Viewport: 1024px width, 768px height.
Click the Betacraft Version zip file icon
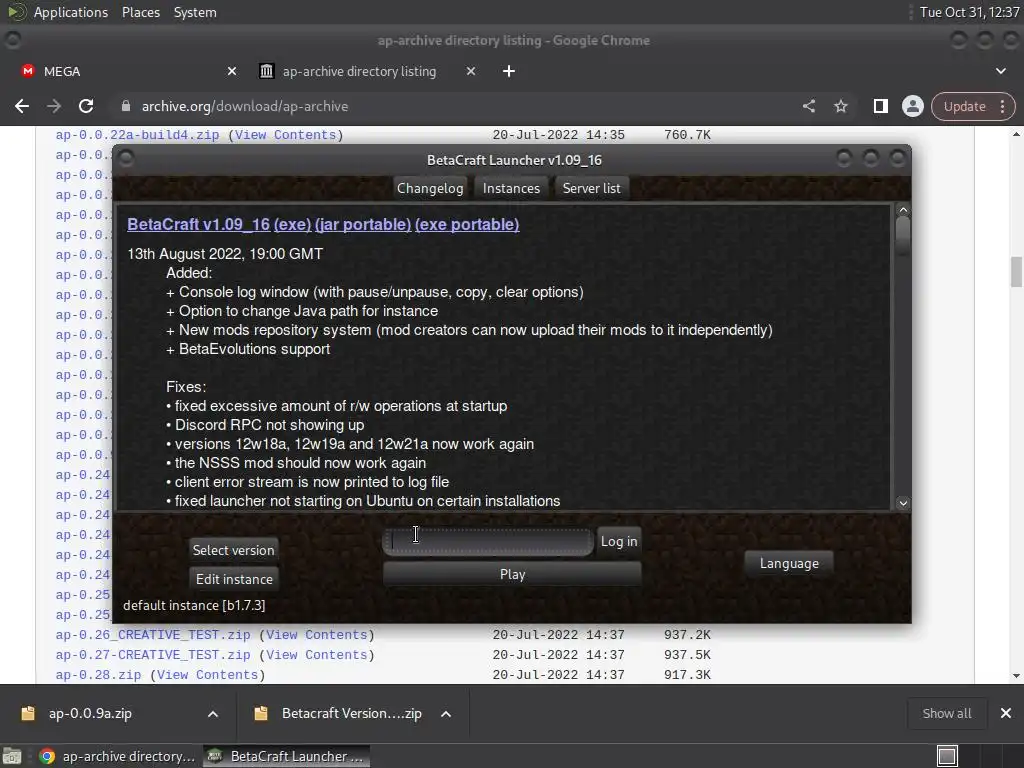coord(261,713)
